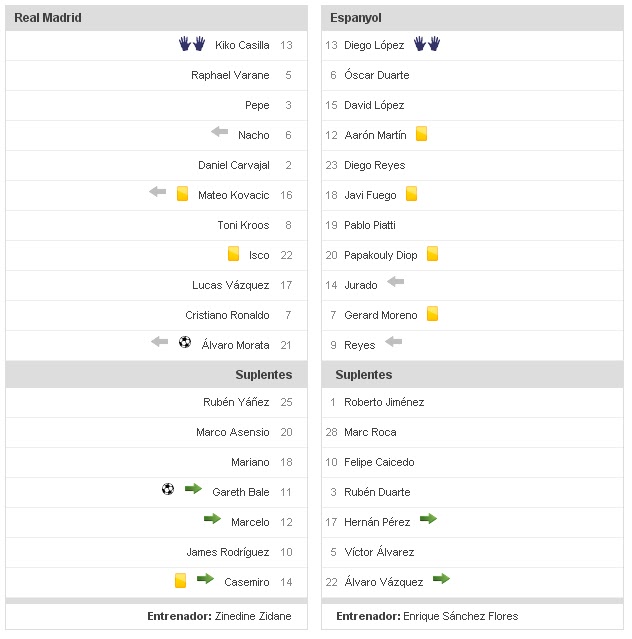Click goalkeeper gloves icon beside Diego López
The image size is (632, 639).
(x=427, y=44)
